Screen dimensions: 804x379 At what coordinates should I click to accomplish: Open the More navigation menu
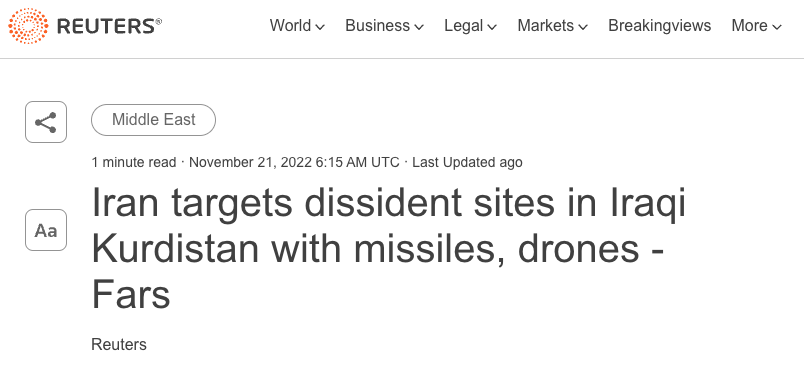click(x=749, y=26)
